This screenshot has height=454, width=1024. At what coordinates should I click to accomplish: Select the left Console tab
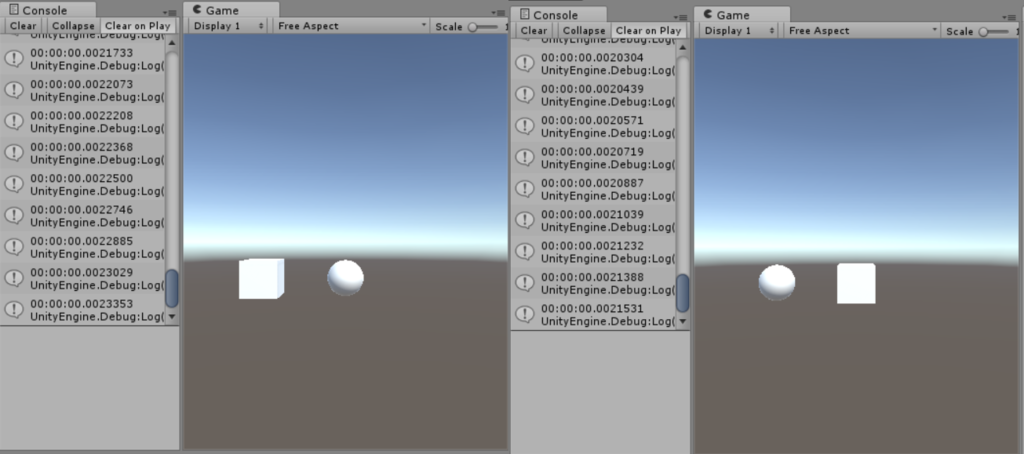pyautogui.click(x=48, y=10)
